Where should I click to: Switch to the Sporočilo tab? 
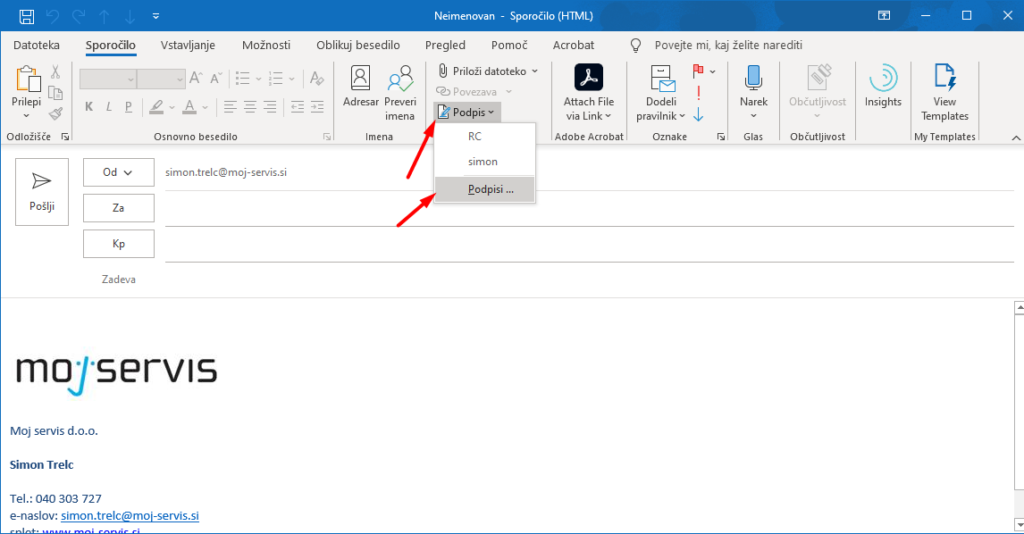110,45
